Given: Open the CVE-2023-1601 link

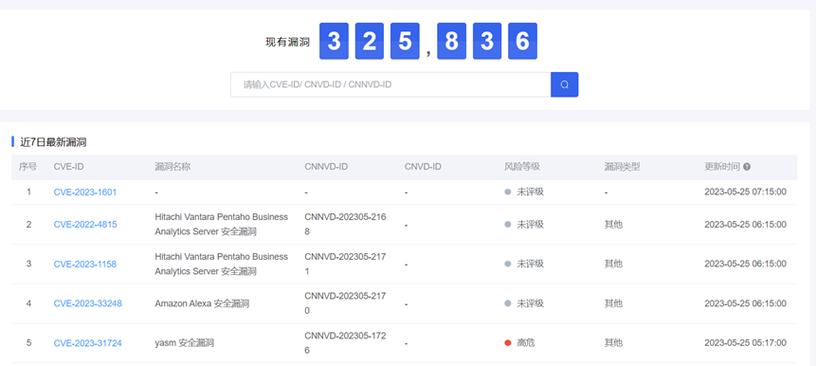Looking at the screenshot, I should coord(85,192).
